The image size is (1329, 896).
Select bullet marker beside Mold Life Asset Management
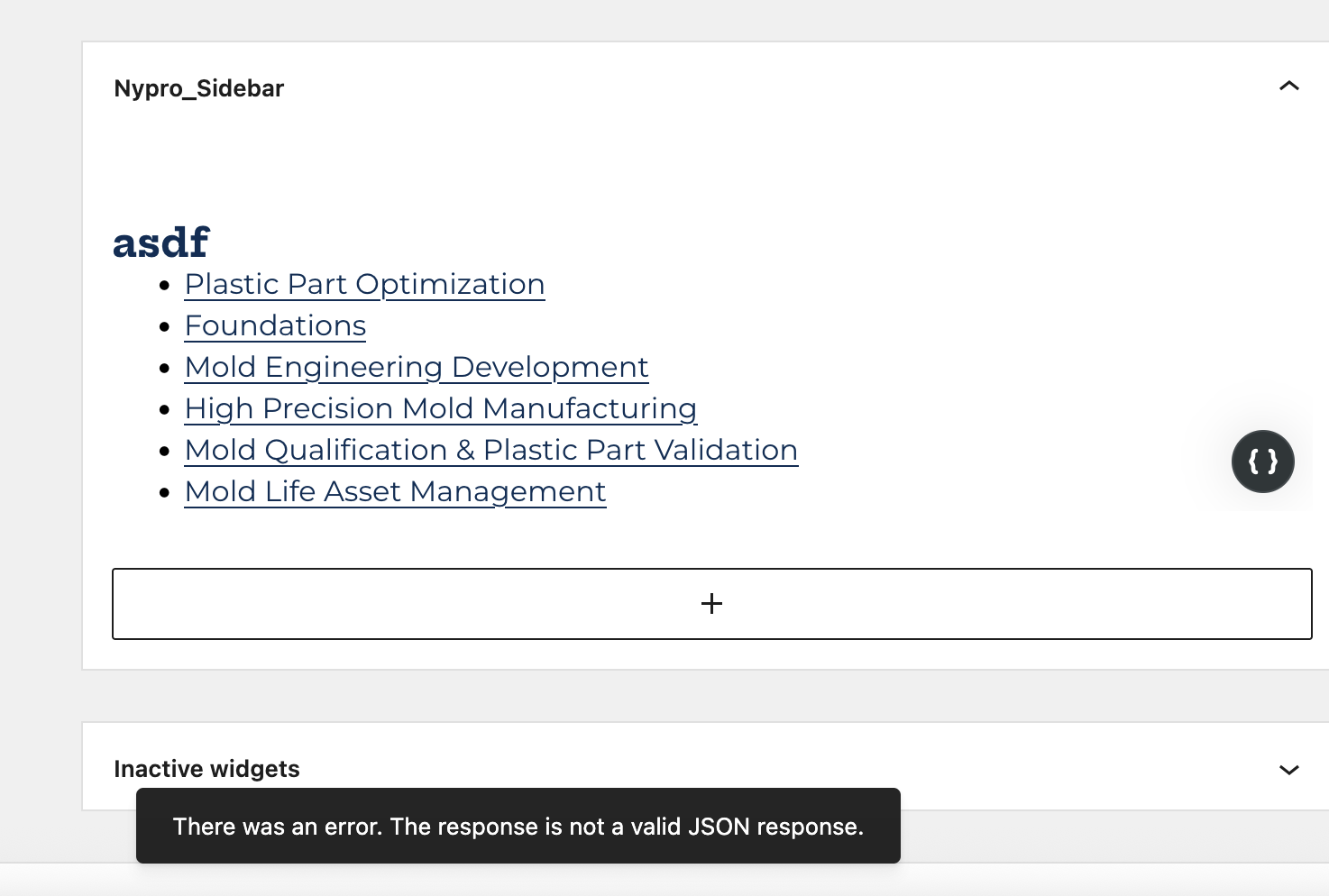pos(164,492)
